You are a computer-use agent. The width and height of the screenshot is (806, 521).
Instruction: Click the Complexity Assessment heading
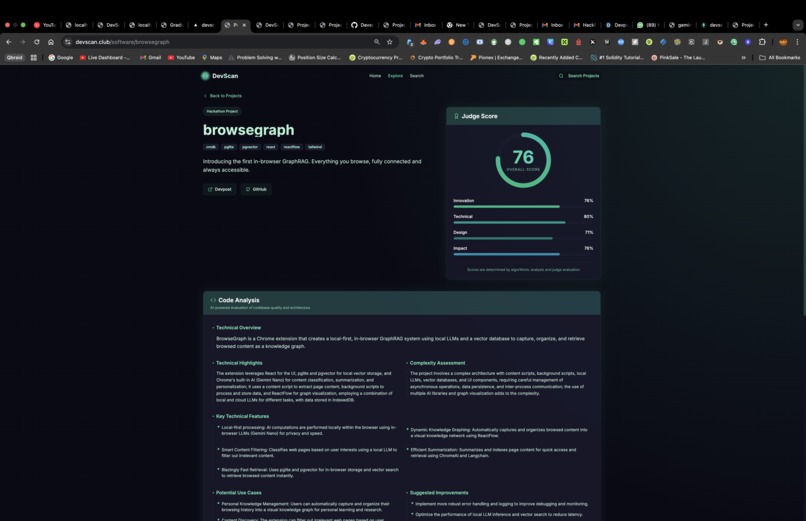pyautogui.click(x=437, y=363)
